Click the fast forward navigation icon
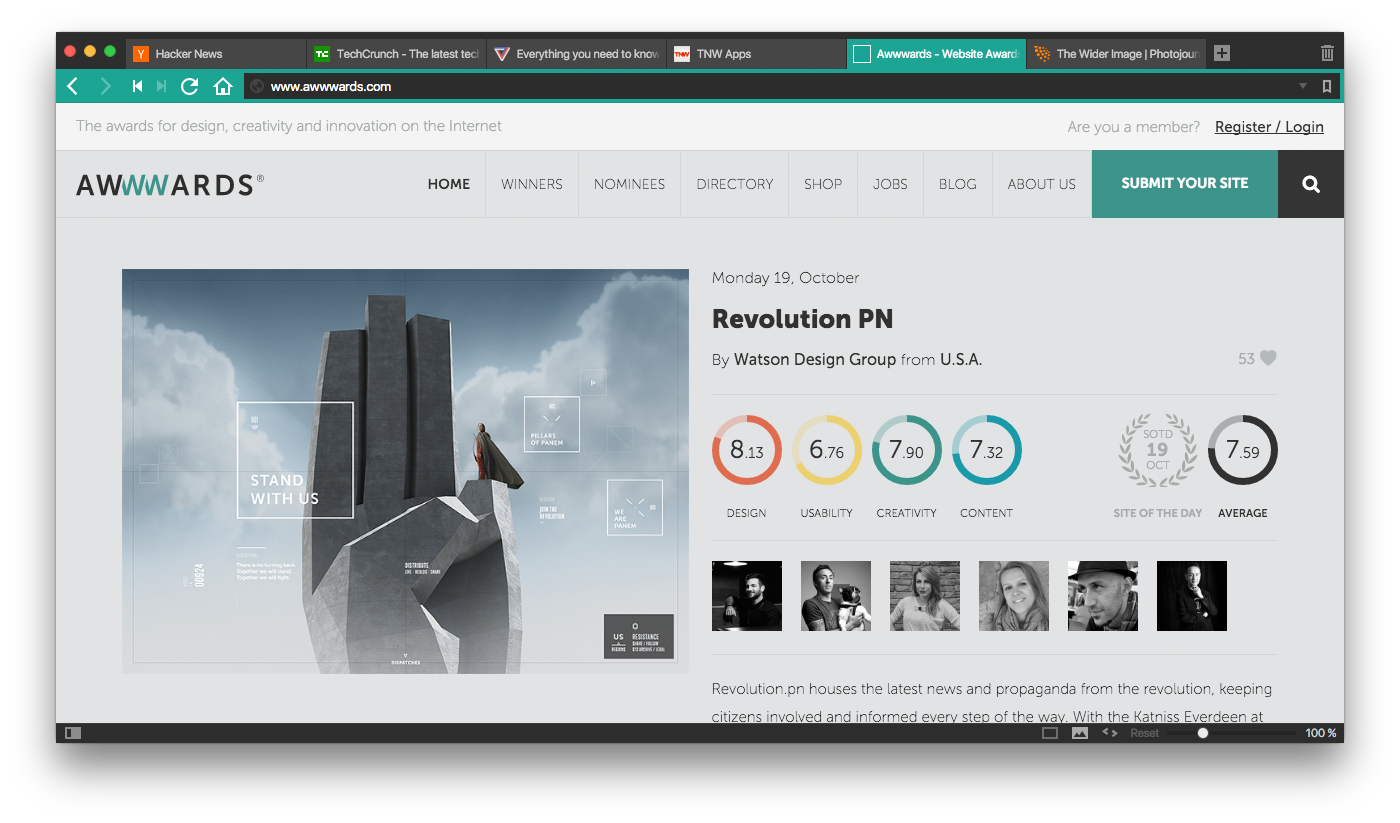The image size is (1400, 823). pyautogui.click(x=161, y=87)
